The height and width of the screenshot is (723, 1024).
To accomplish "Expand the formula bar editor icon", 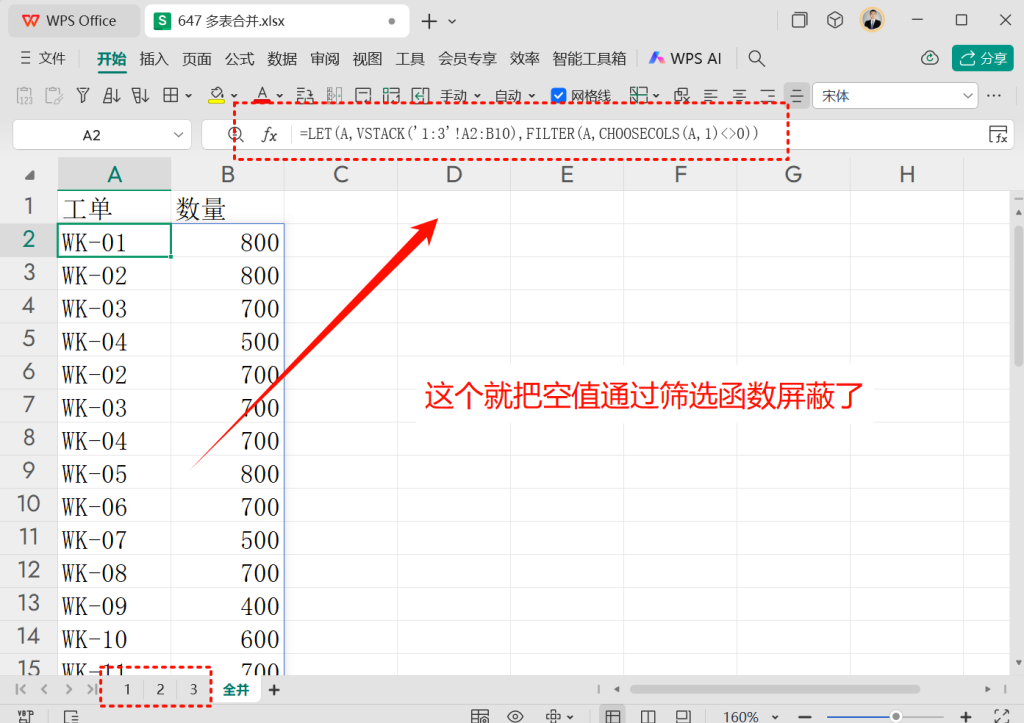I will pyautogui.click(x=998, y=135).
